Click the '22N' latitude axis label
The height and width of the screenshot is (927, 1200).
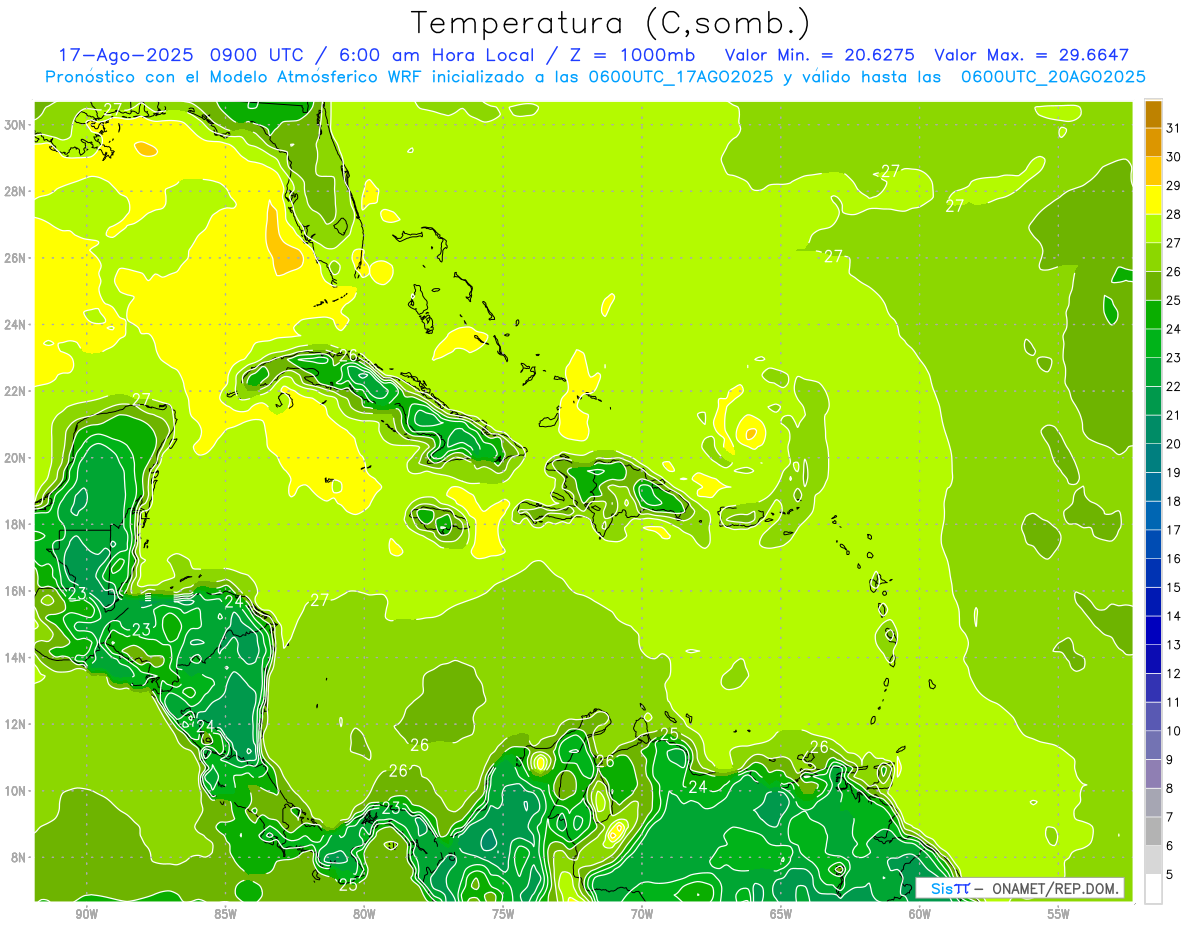point(16,391)
